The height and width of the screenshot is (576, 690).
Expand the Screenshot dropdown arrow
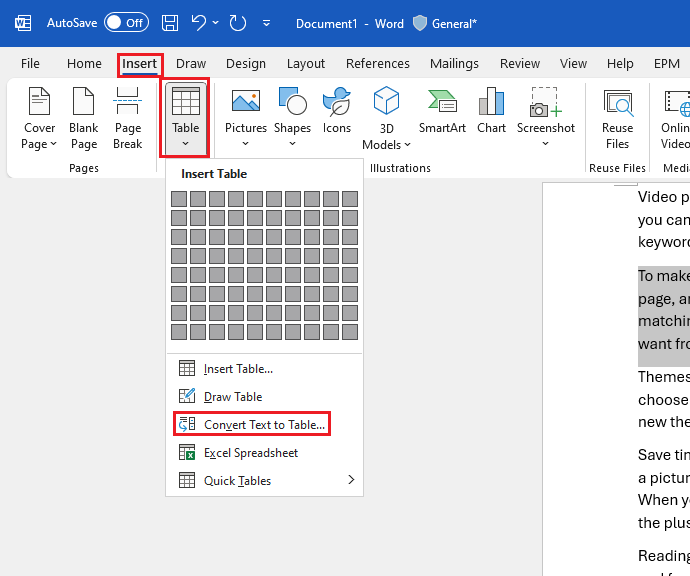(546, 143)
